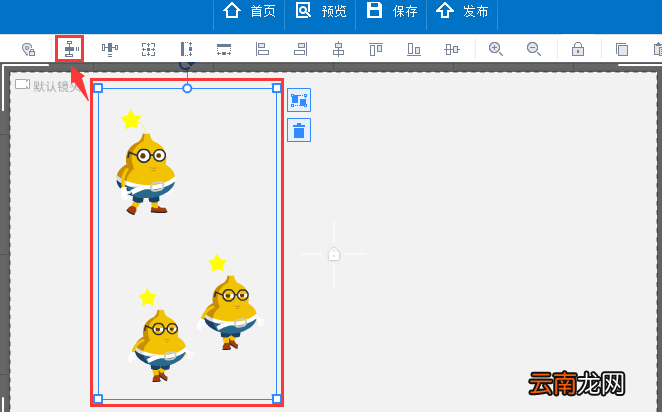Save the project with 保存
The height and width of the screenshot is (412, 662).
(x=391, y=11)
